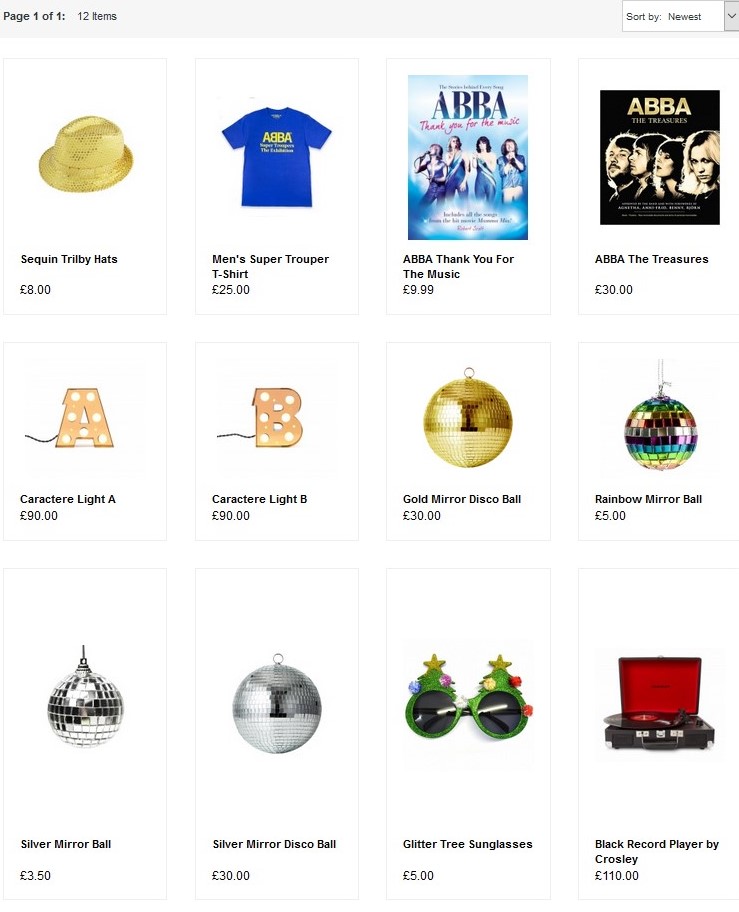Screen dimensions: 739x912
Task: Click the Sequin Trilby Hats title link
Action: point(69,259)
